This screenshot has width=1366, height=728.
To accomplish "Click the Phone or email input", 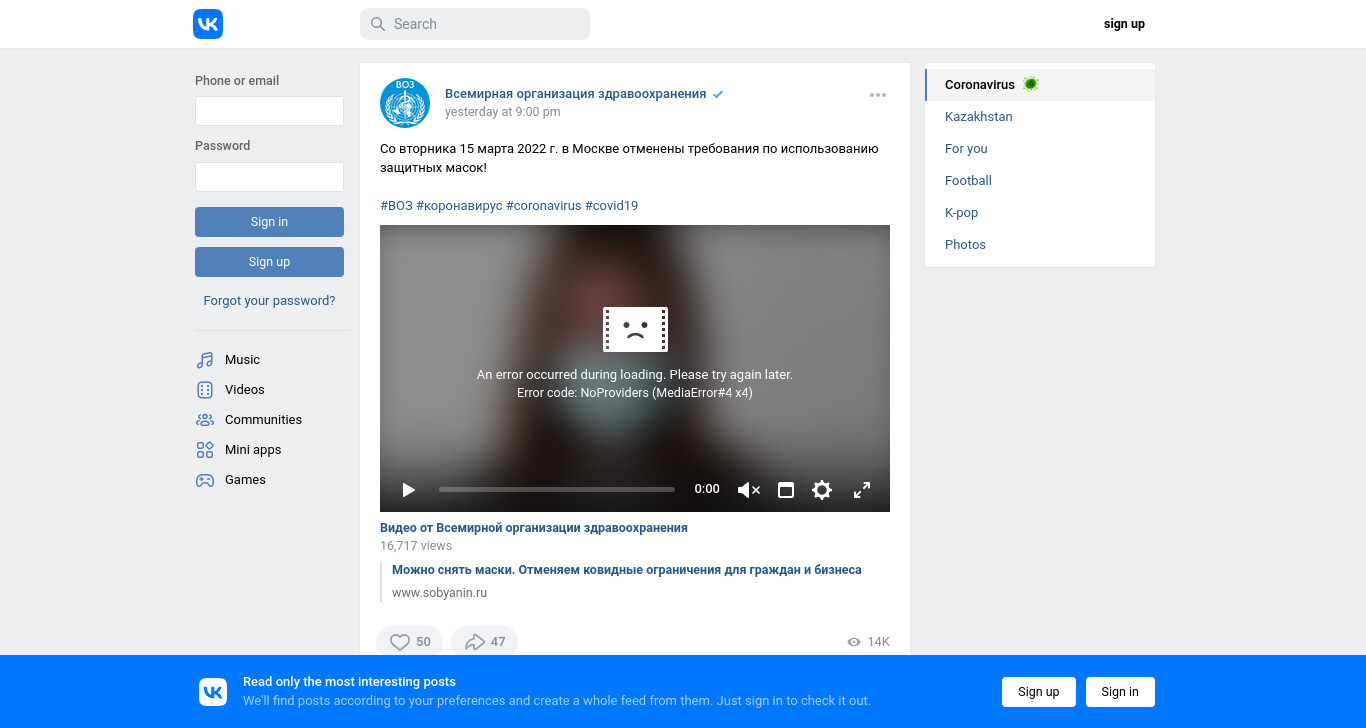I will point(269,111).
